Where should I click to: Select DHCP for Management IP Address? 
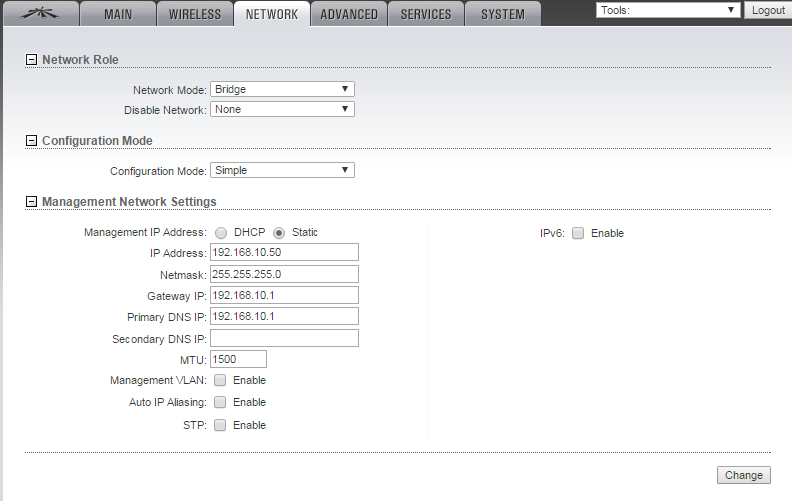(x=221, y=233)
